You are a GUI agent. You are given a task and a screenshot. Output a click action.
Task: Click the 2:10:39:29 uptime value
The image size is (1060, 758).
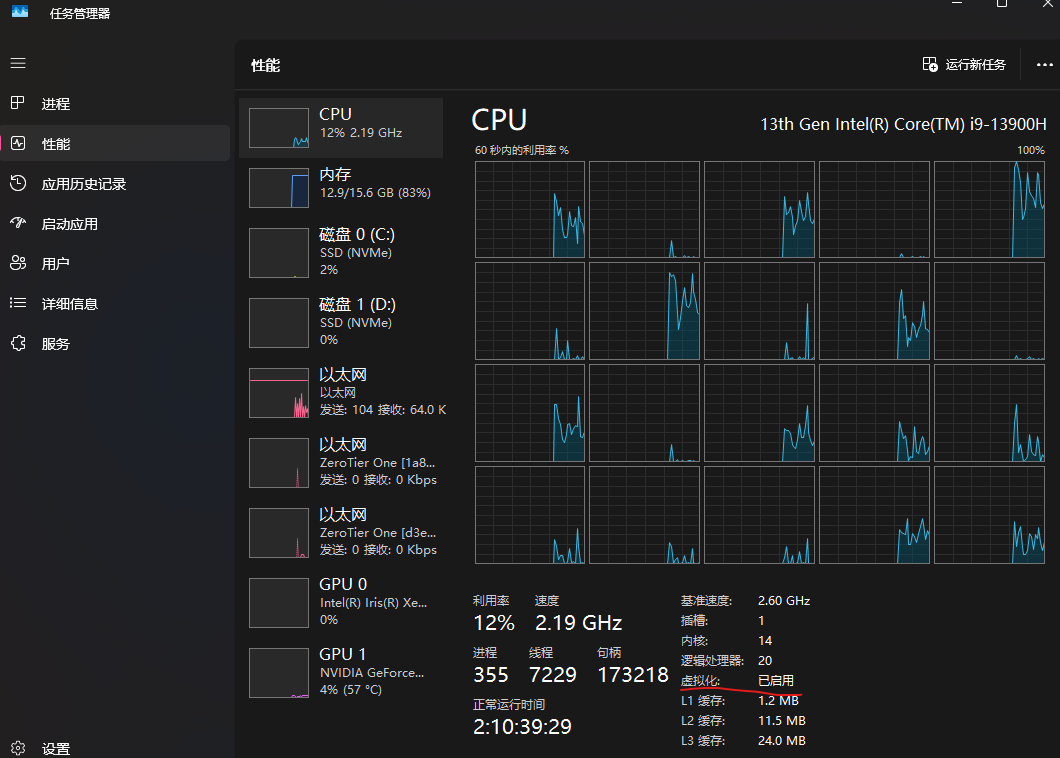pos(522,727)
